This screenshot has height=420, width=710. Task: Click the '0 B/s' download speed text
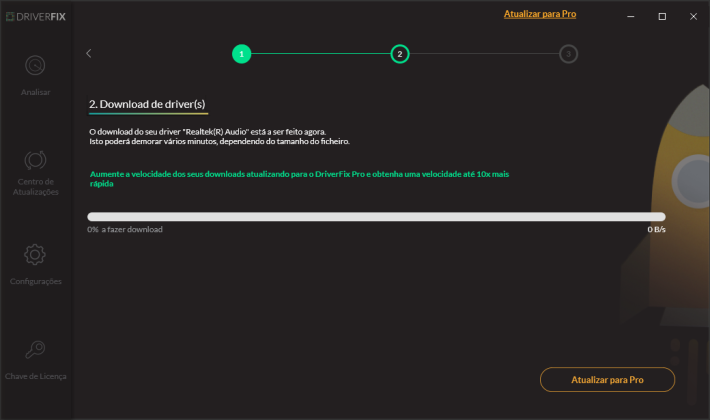tap(656, 229)
